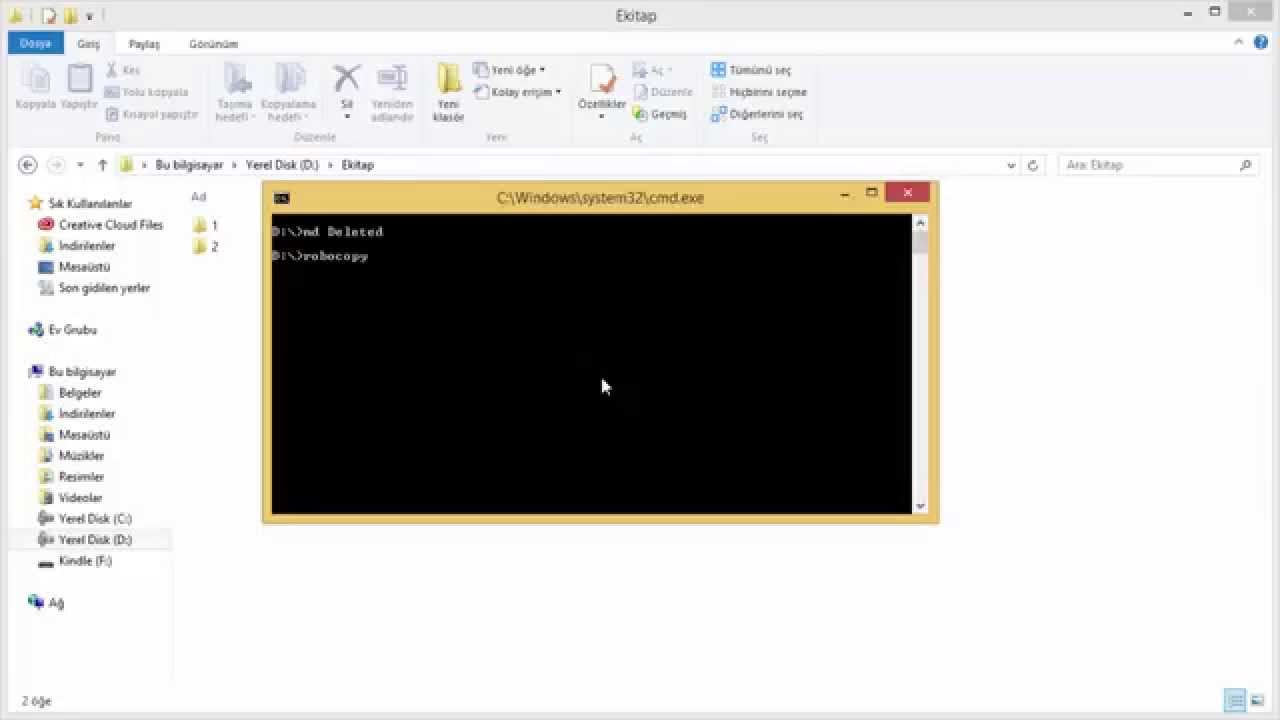This screenshot has height=720, width=1280.
Task: Select Bu bilgisayar in the sidebar tree
Action: pyautogui.click(x=72, y=372)
